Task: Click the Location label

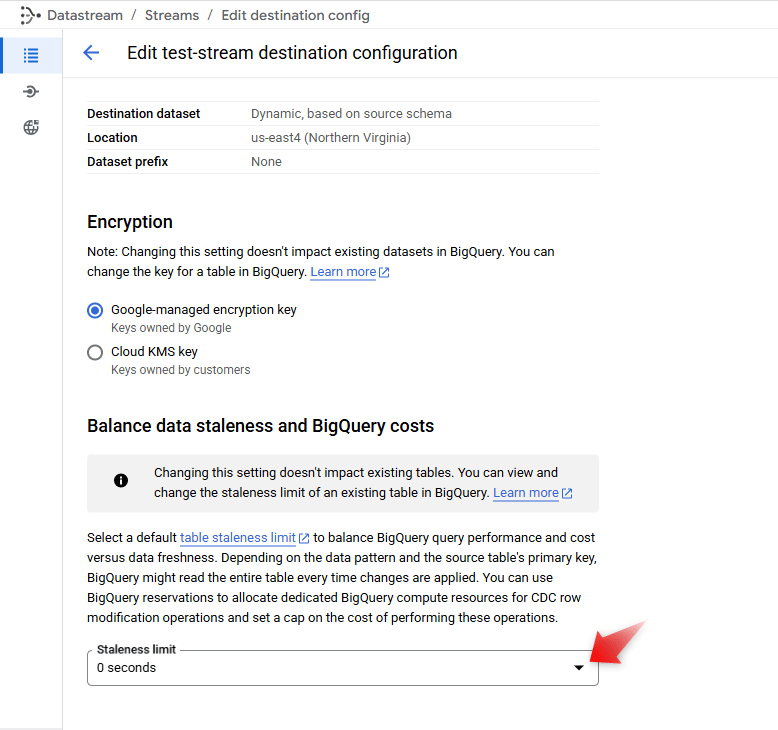Action: [113, 137]
